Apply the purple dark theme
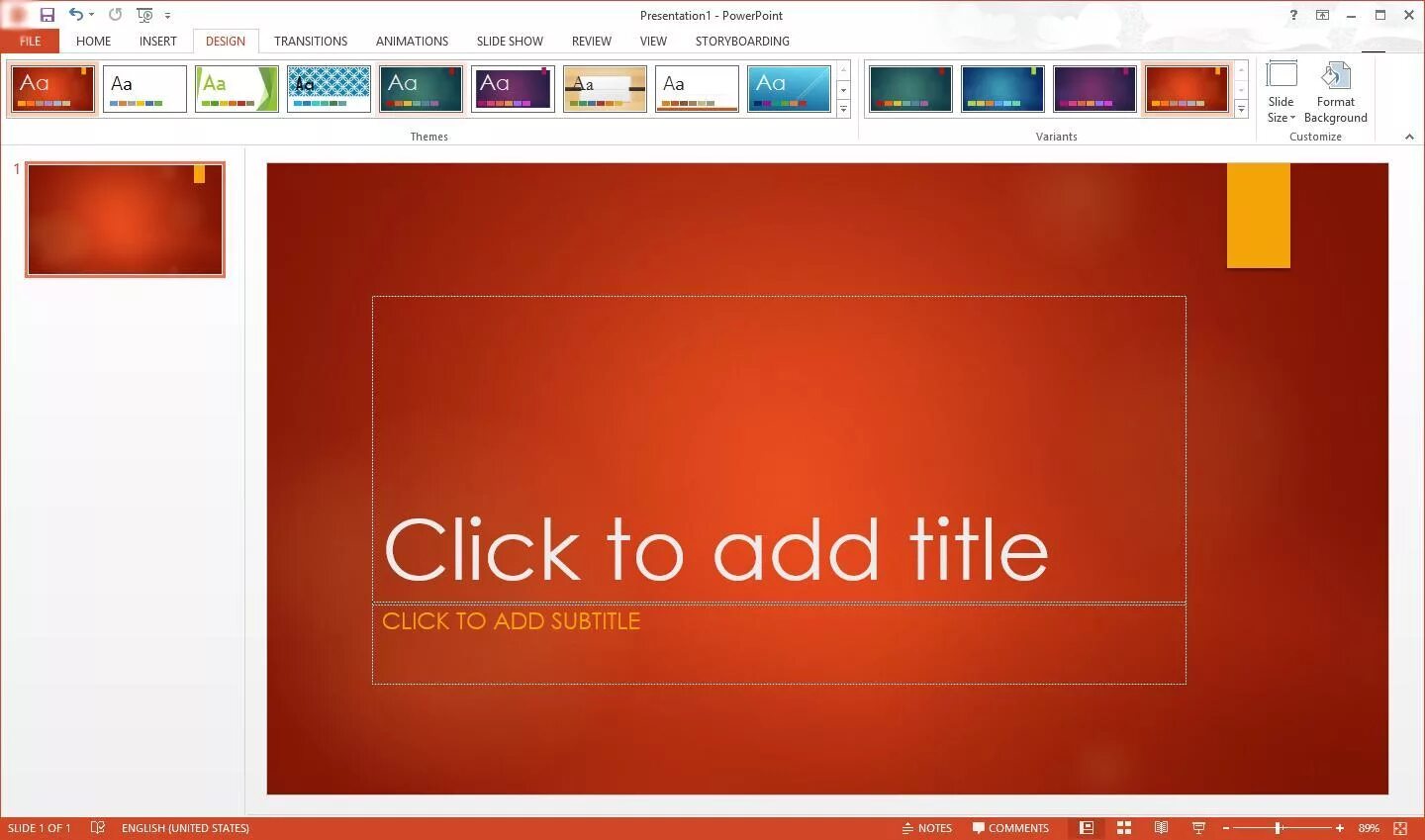This screenshot has width=1425, height=840. click(x=513, y=89)
